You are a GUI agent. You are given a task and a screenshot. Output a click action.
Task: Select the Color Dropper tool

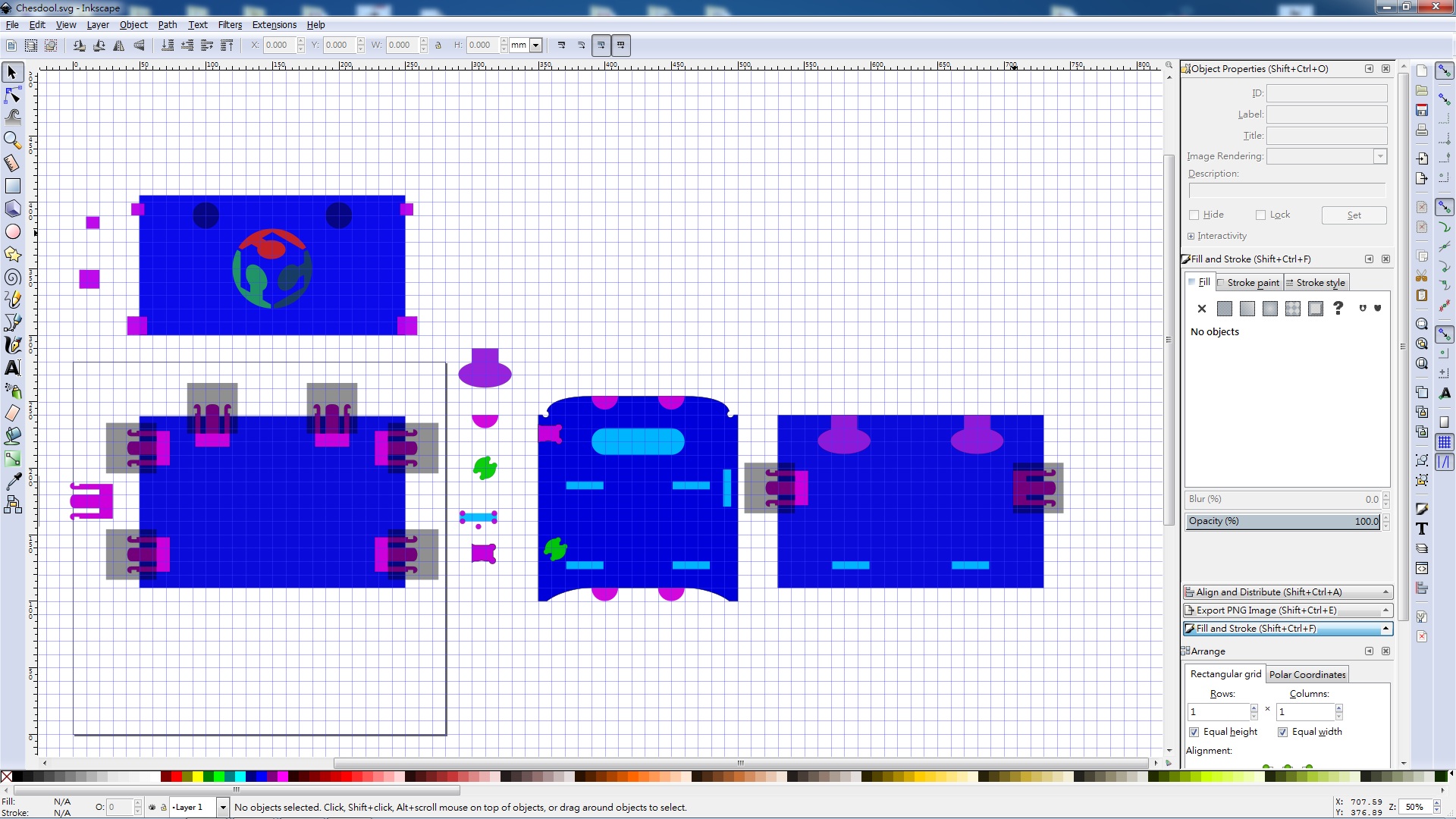pos(13,482)
